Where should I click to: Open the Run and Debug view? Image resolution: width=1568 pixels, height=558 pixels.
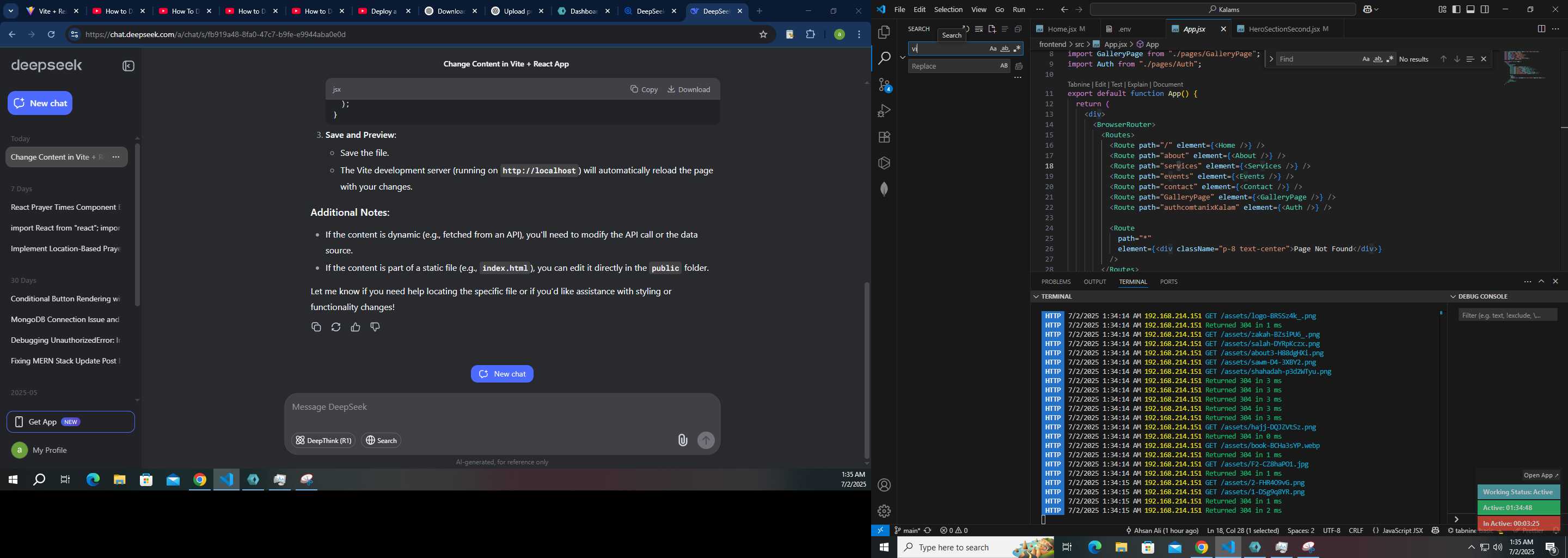(884, 111)
